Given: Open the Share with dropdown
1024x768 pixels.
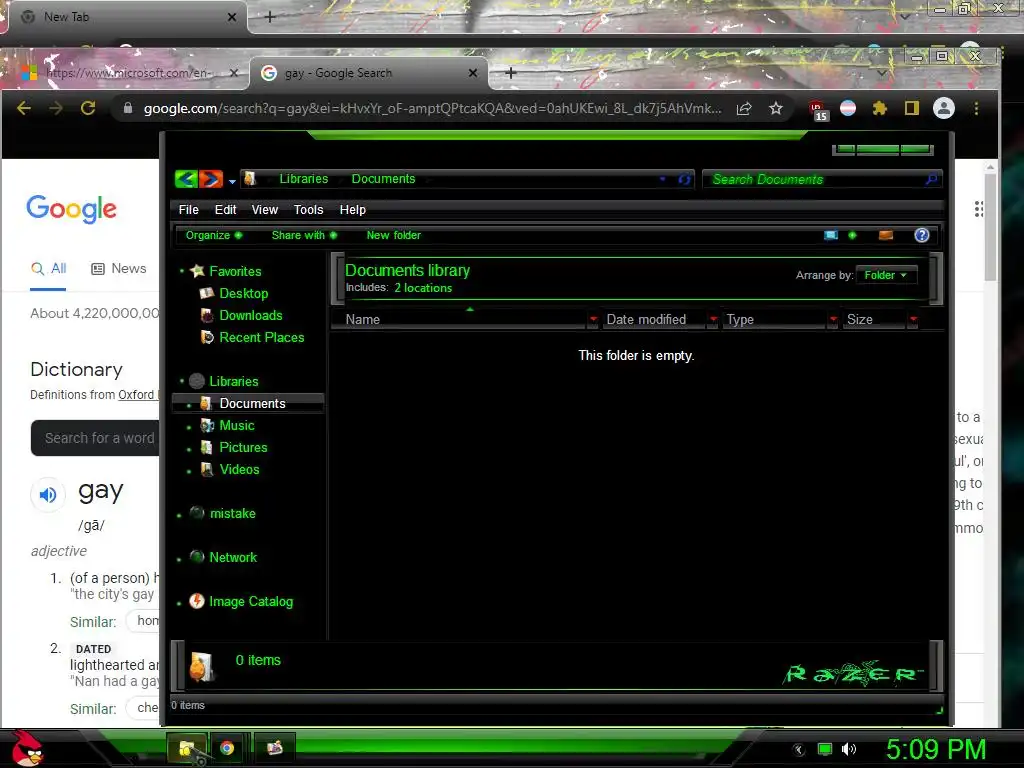Looking at the screenshot, I should (x=304, y=235).
